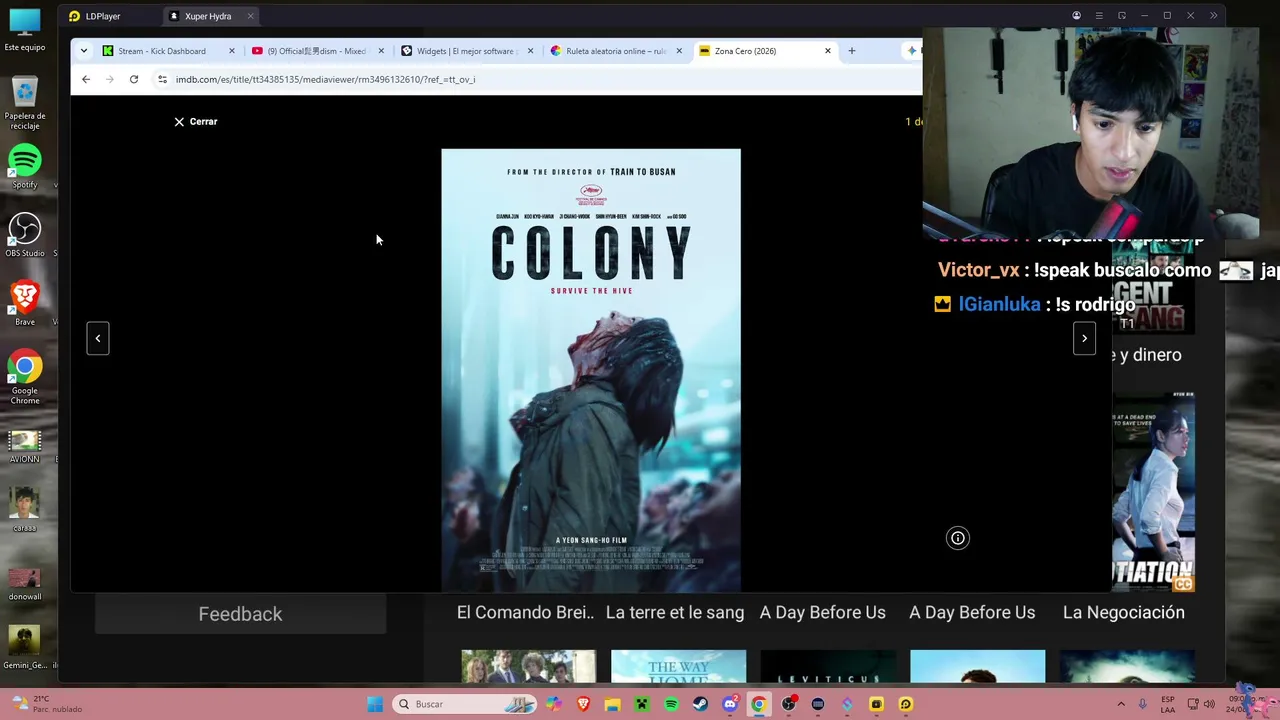Open La terre et le sang title

675,612
